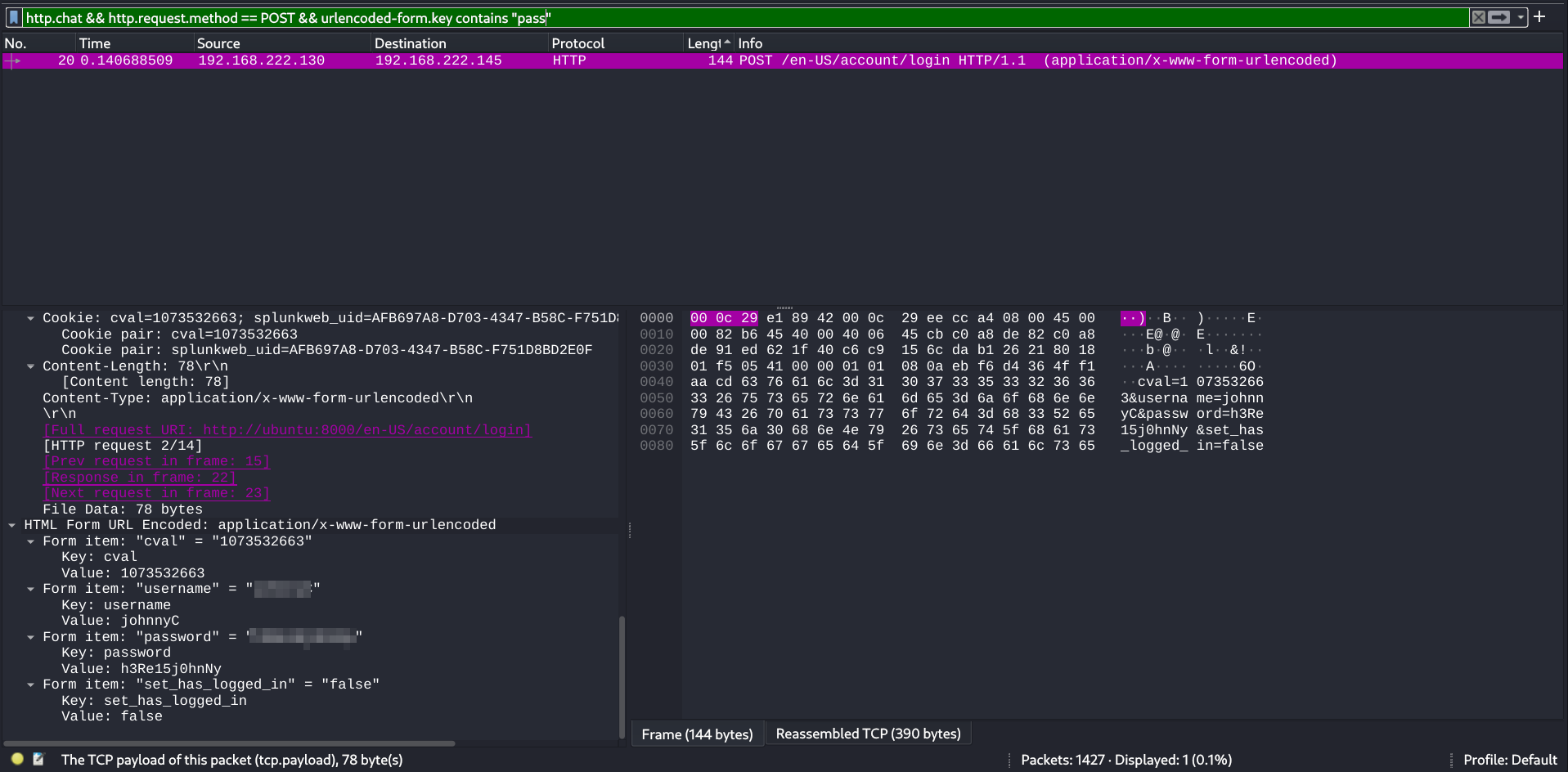
Task: Open capture file properties icon in status bar
Action: [38, 759]
